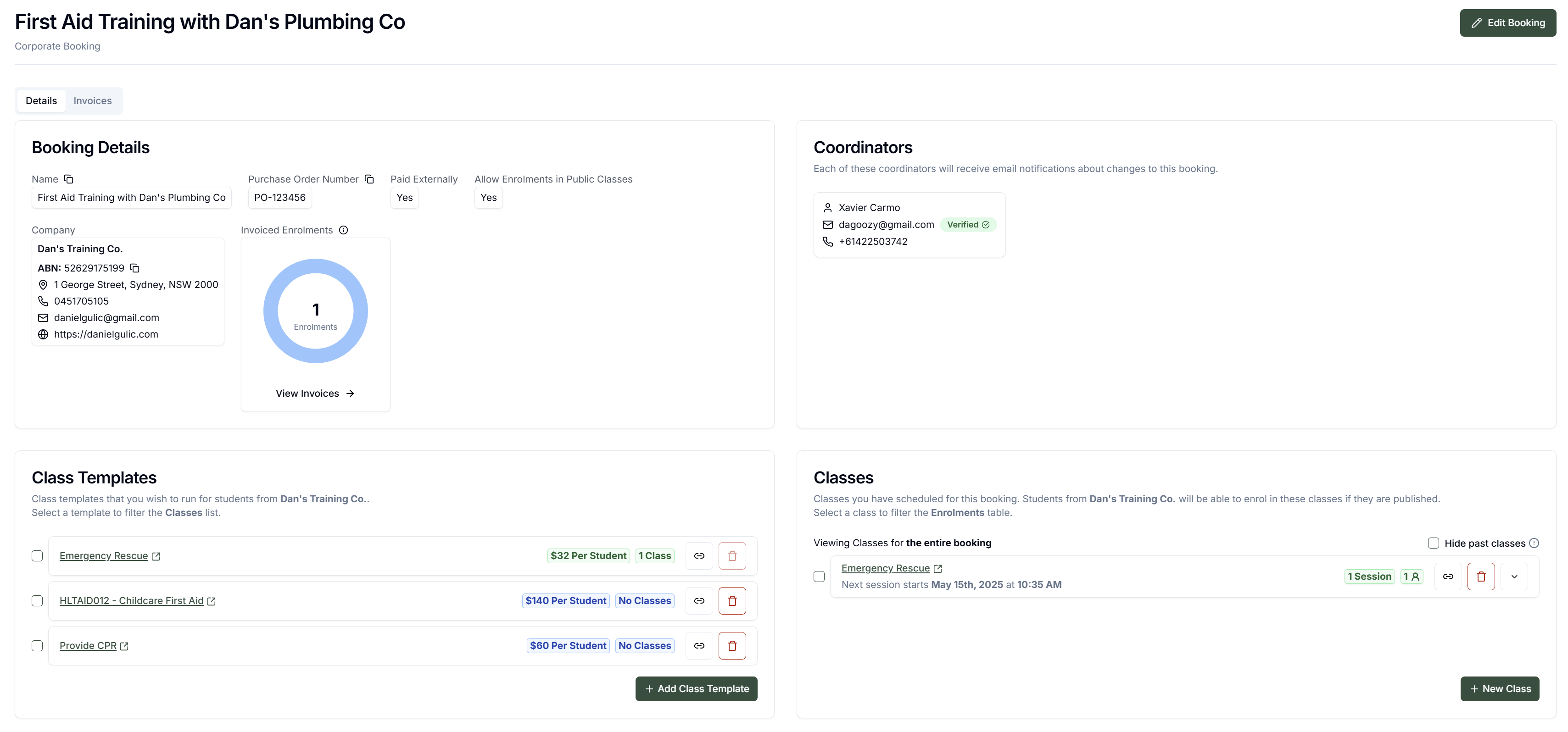
Task: Click the $32 Per Student badge
Action: point(588,555)
